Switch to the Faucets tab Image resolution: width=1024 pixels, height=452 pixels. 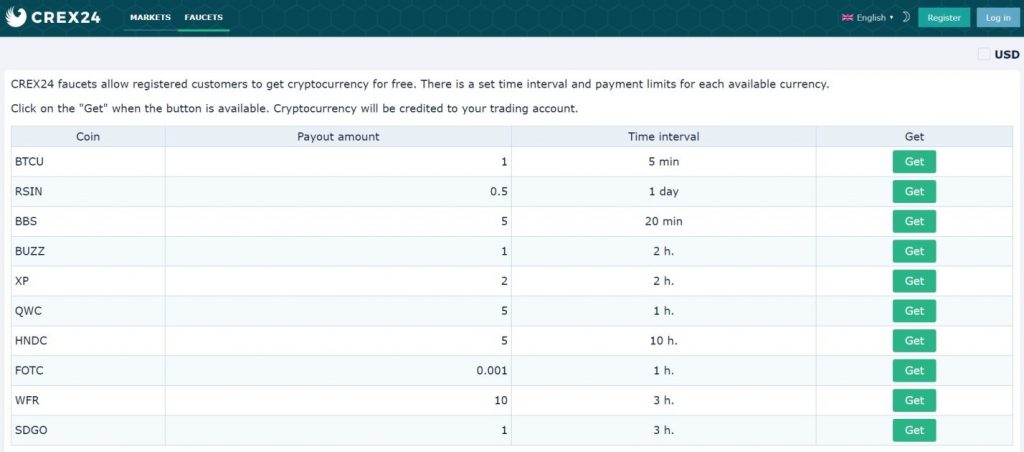[x=203, y=17]
